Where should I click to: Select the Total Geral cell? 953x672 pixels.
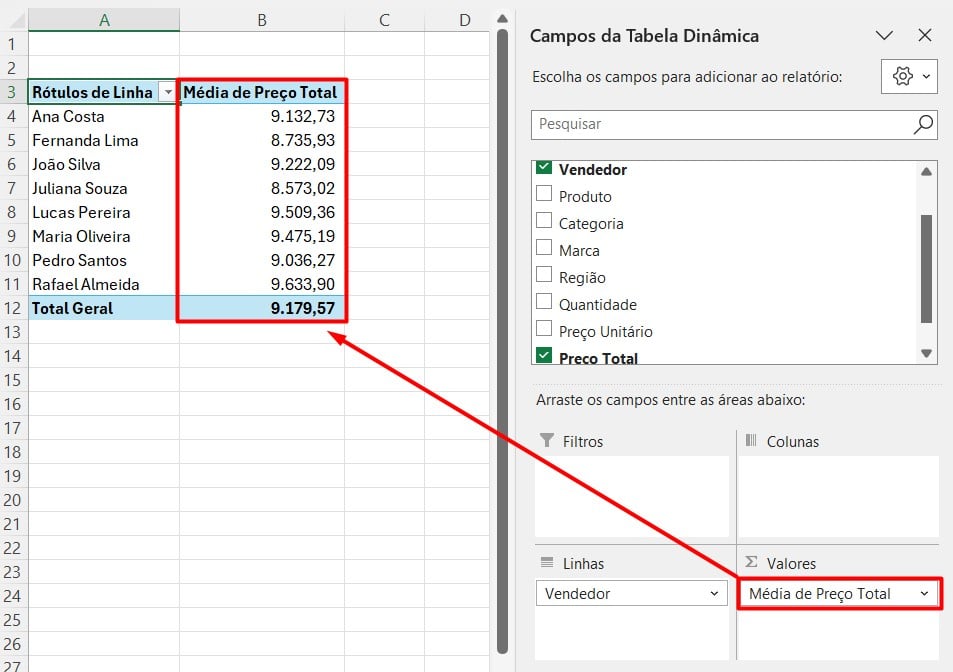pos(104,308)
